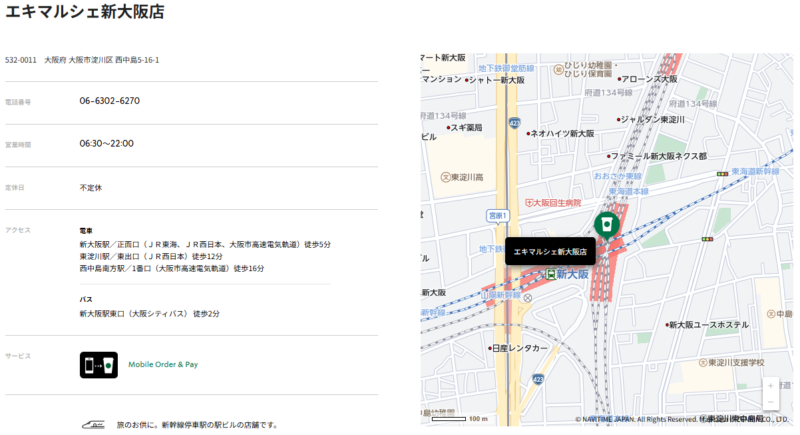
Task: Click the ジャルダン東淀川 map label
Action: 653,119
